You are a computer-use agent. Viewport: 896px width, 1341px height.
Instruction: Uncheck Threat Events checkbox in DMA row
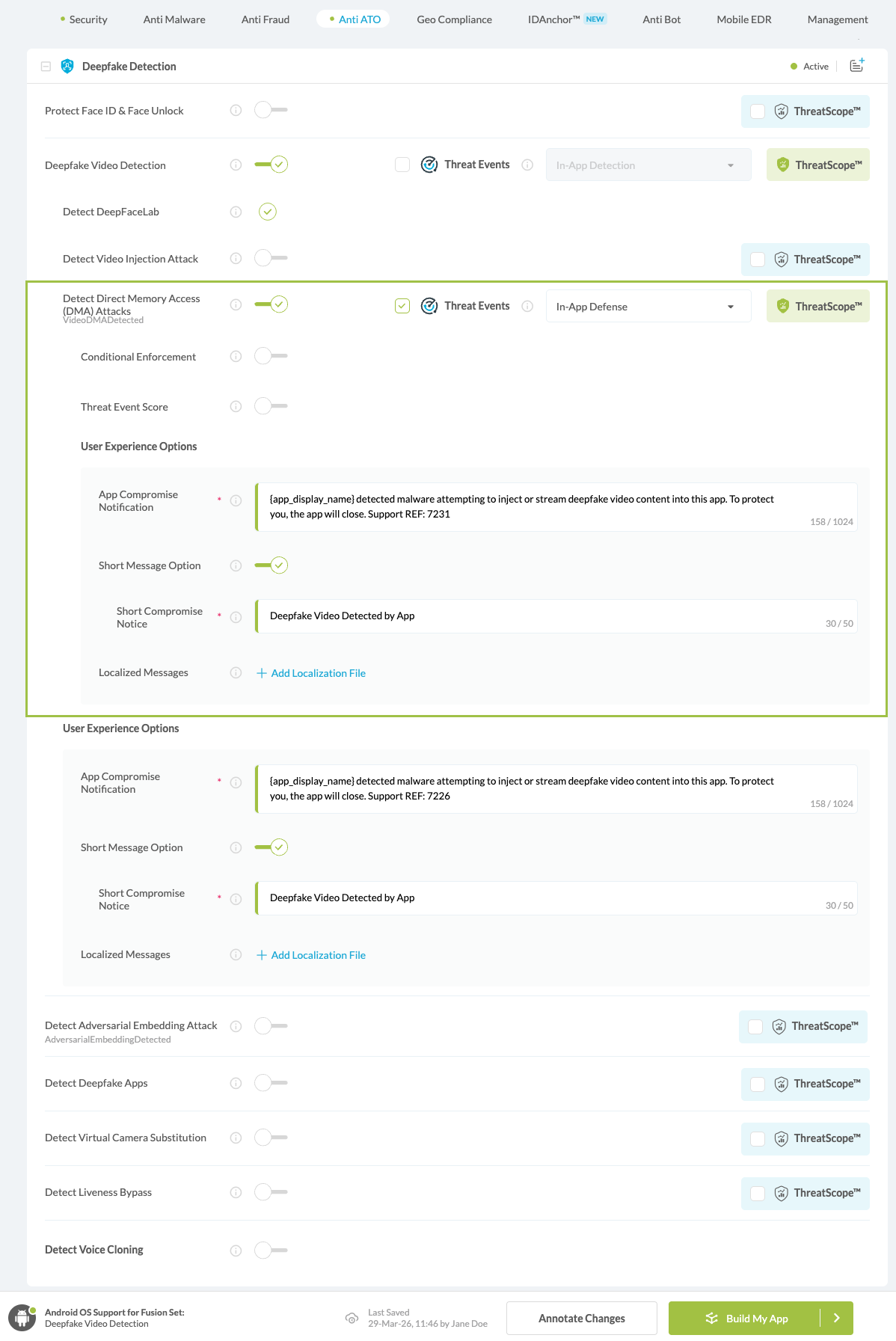click(x=402, y=306)
